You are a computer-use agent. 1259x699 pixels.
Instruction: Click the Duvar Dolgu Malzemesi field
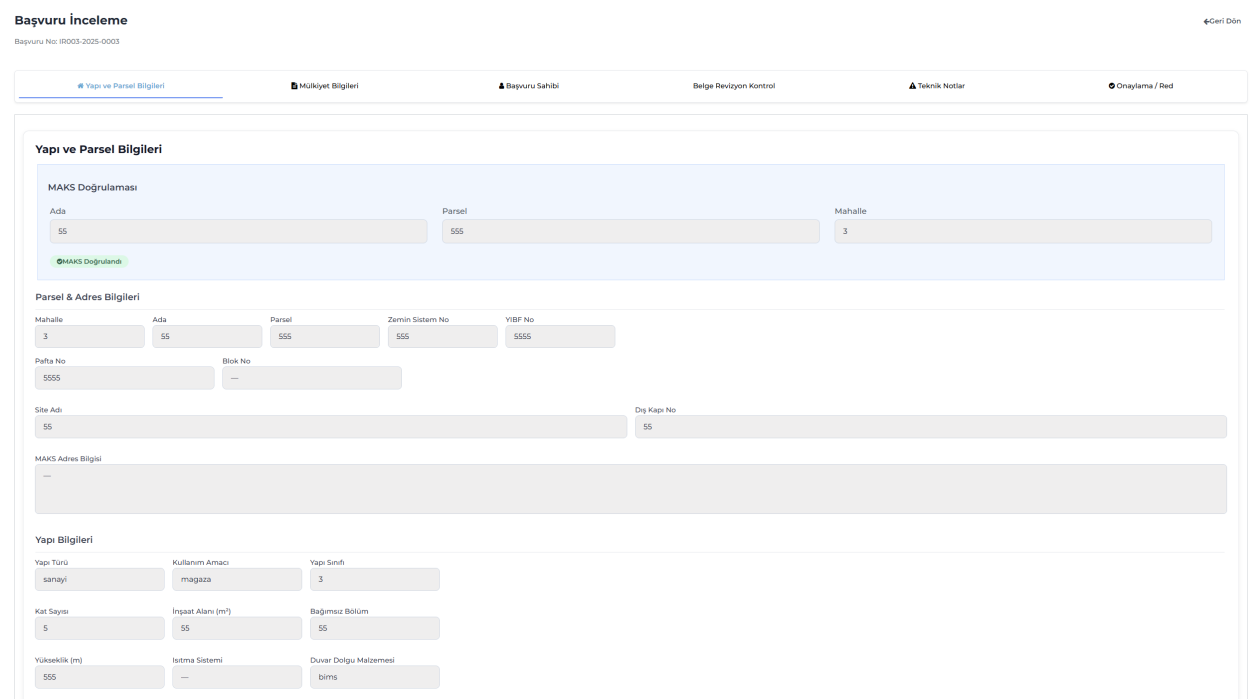pyautogui.click(x=374, y=678)
